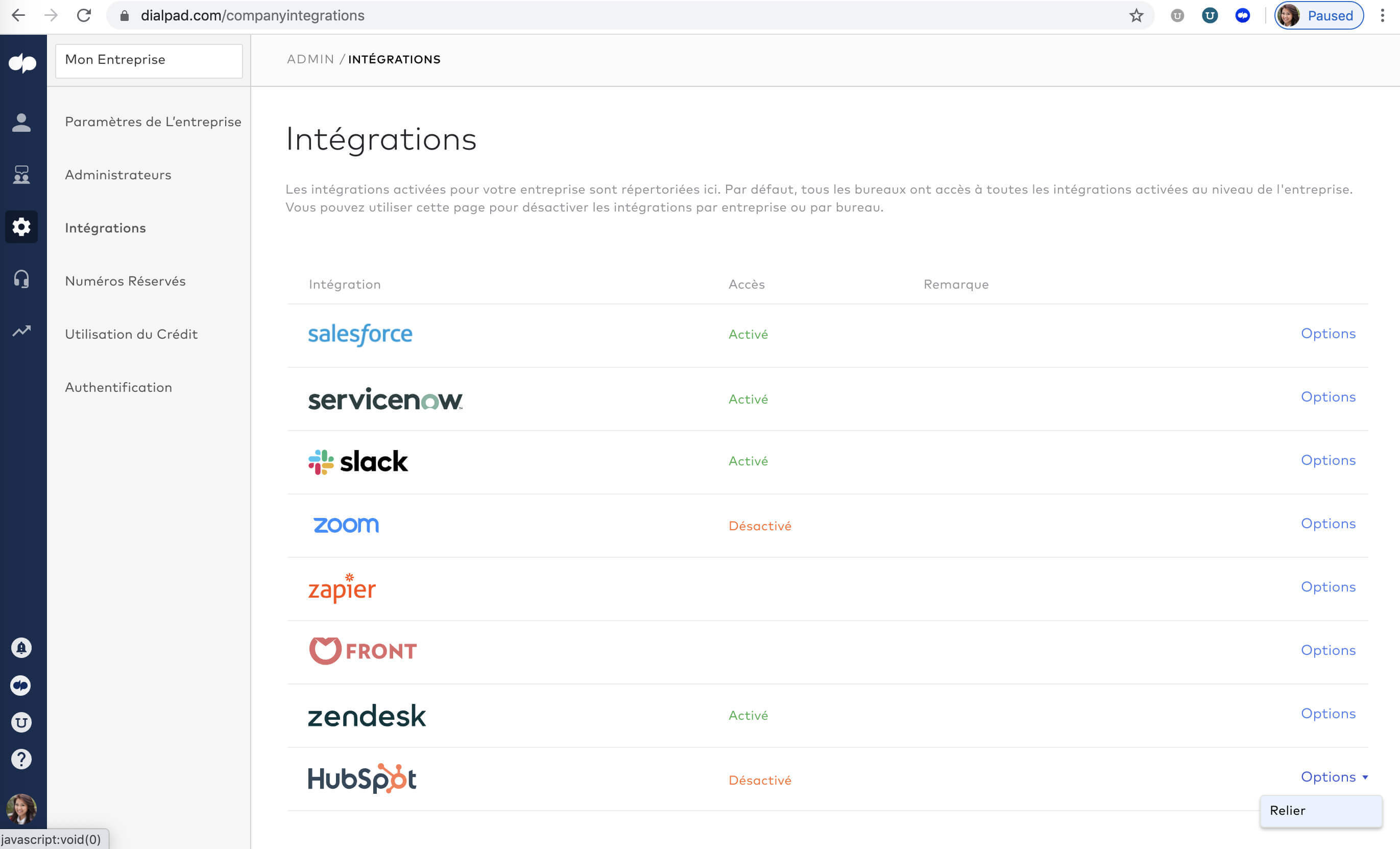Open the analytics trend line icon

[x=21, y=331]
